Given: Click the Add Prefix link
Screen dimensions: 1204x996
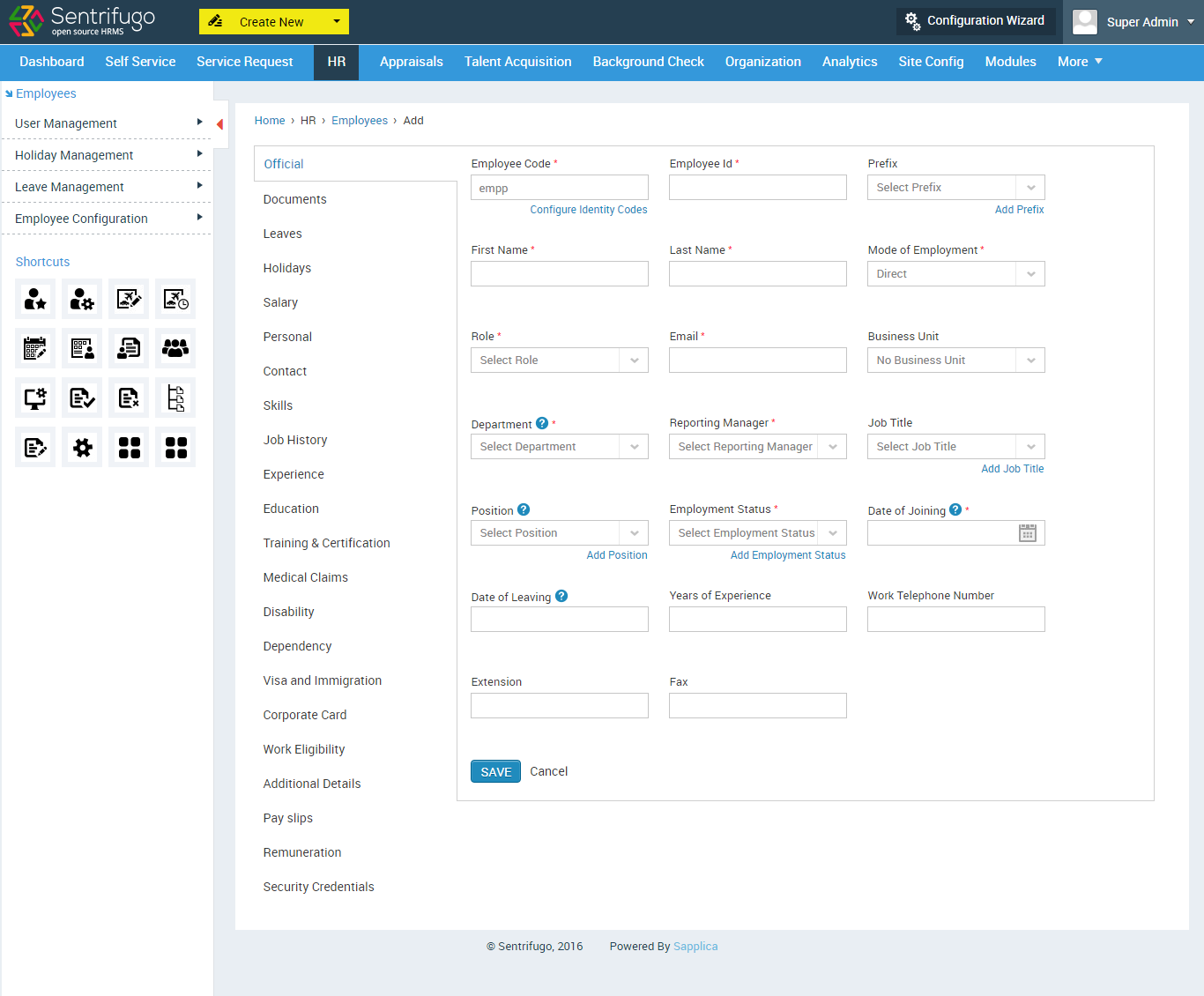Looking at the screenshot, I should coord(1019,210).
